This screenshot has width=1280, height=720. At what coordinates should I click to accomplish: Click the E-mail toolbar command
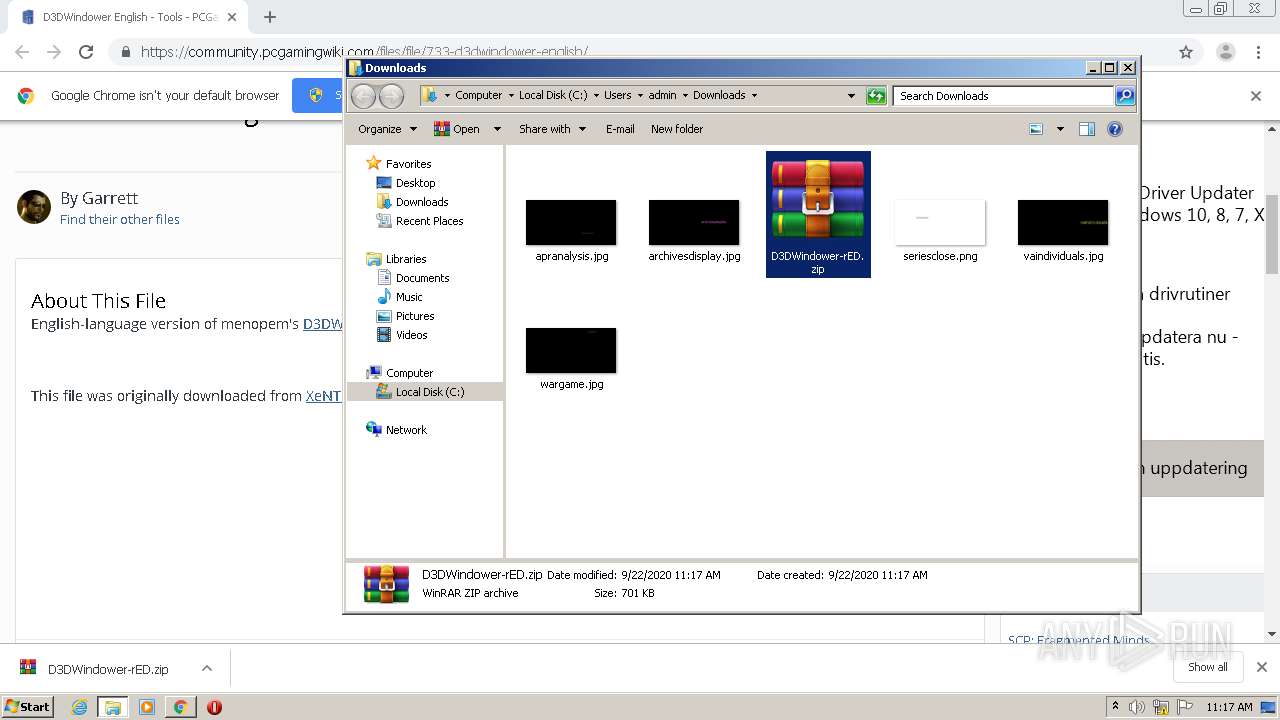click(x=620, y=129)
